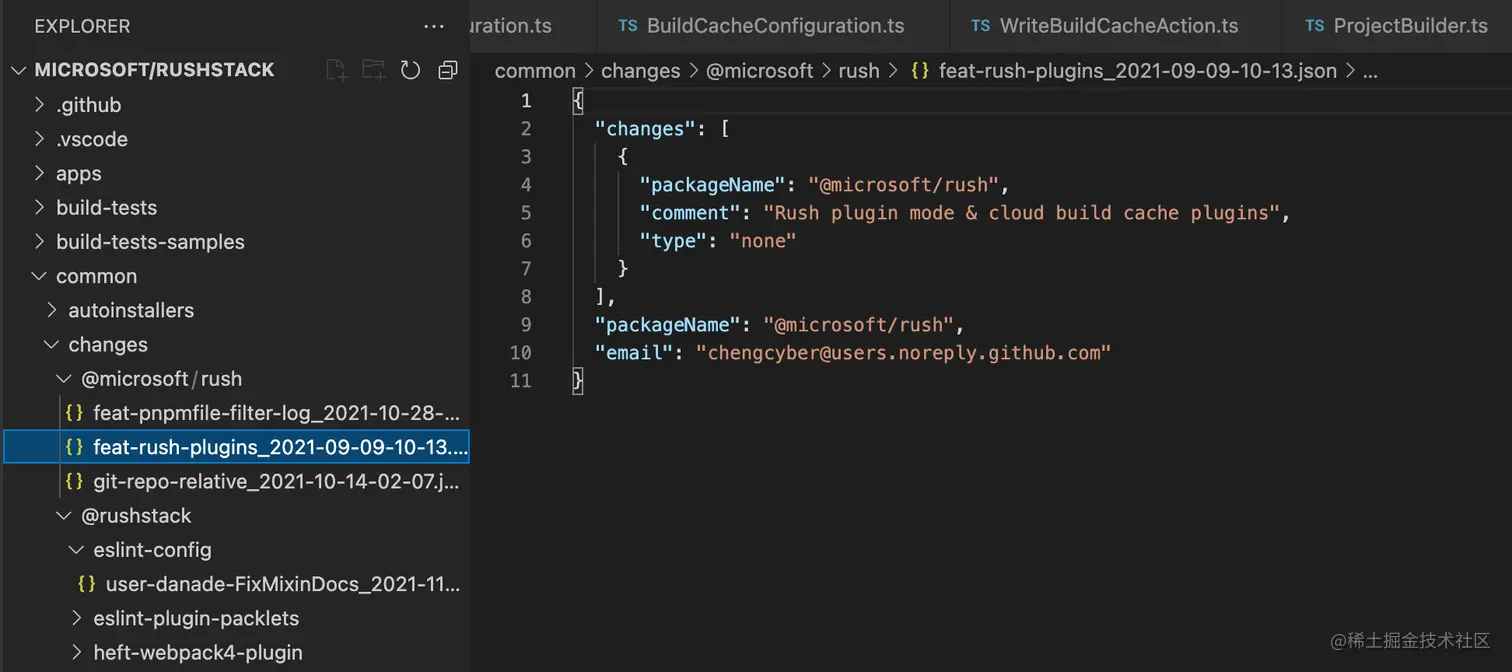Collapse the common folder

pos(39,276)
